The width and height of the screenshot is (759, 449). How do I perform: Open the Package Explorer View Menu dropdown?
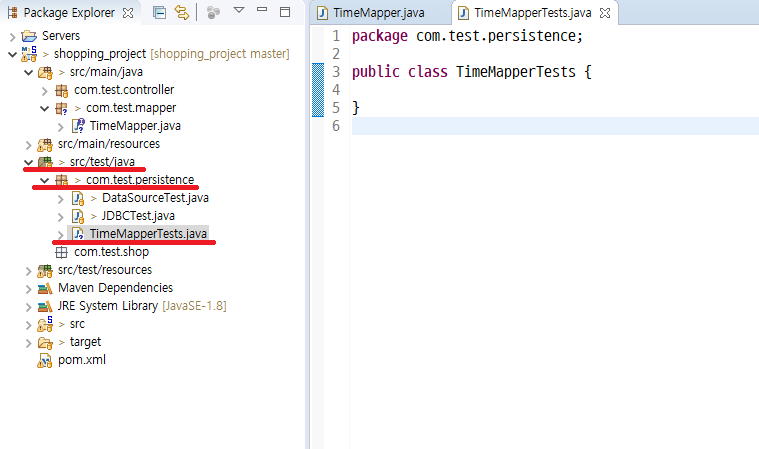(x=239, y=10)
